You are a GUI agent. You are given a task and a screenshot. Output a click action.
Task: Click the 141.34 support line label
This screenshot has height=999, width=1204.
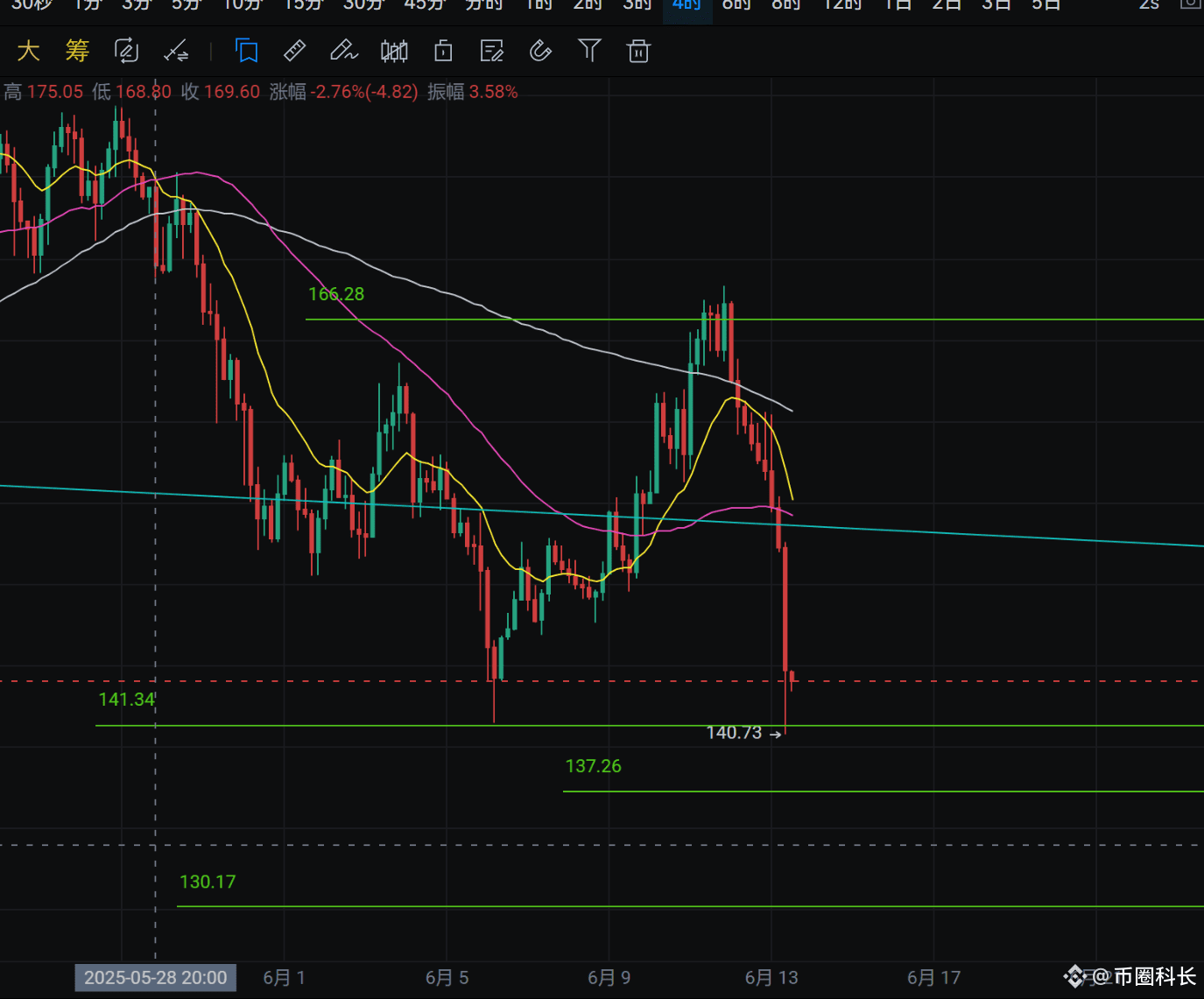point(126,700)
